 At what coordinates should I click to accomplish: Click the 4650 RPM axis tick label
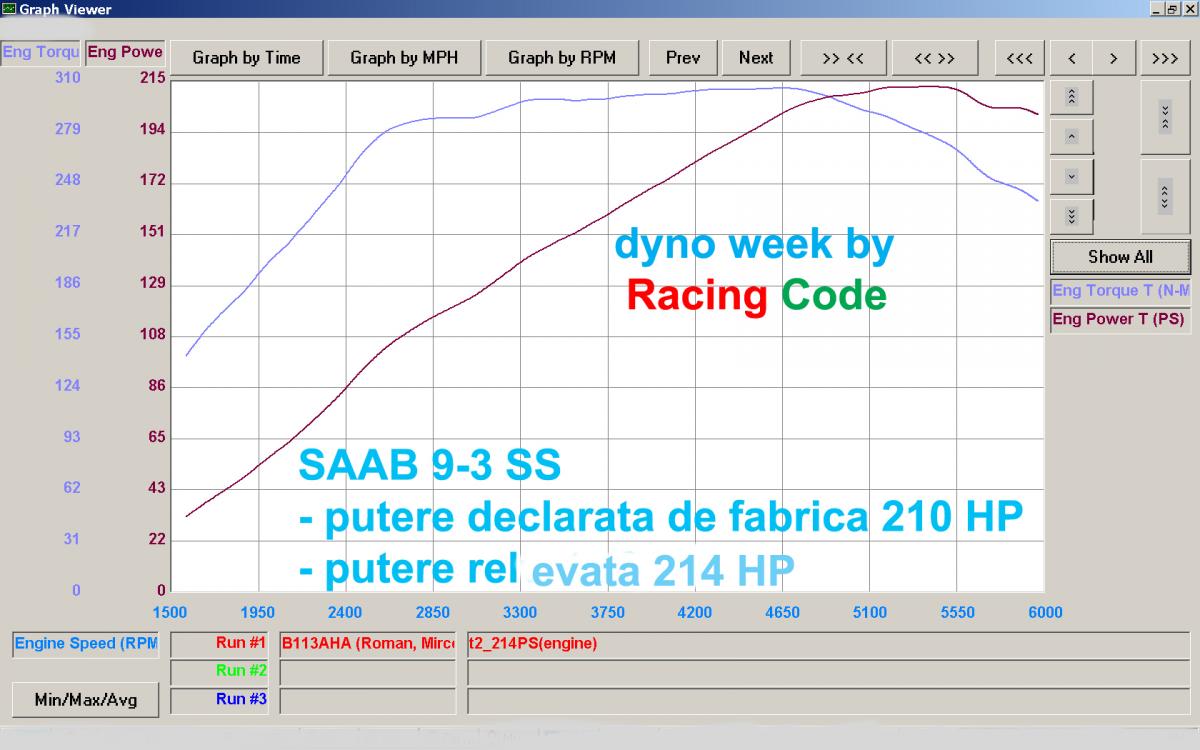(782, 613)
